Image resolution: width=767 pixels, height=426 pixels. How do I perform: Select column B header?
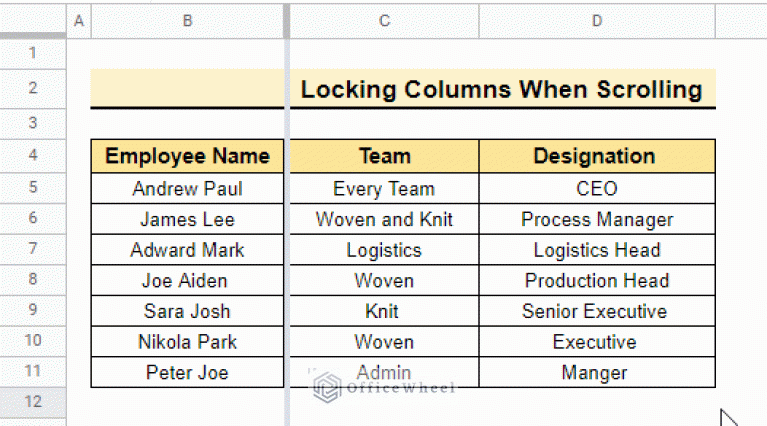(187, 21)
